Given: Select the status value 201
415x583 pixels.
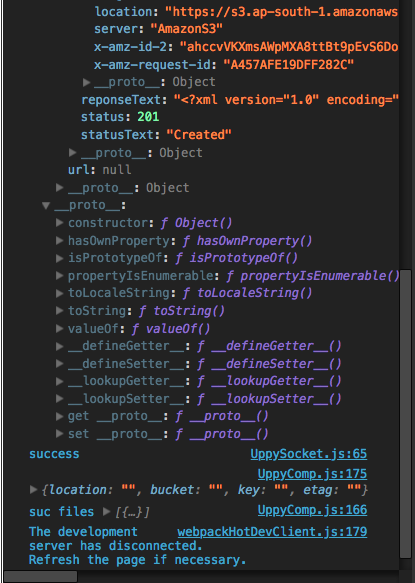Looking at the screenshot, I should [x=148, y=117].
